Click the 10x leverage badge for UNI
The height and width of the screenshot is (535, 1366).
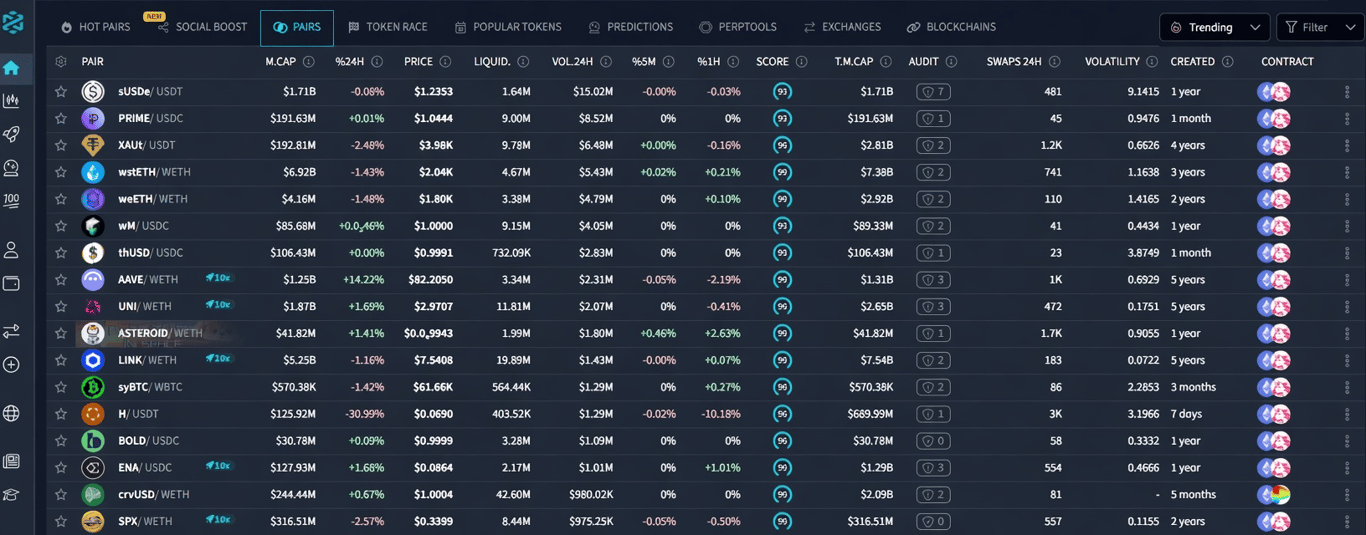coord(219,305)
